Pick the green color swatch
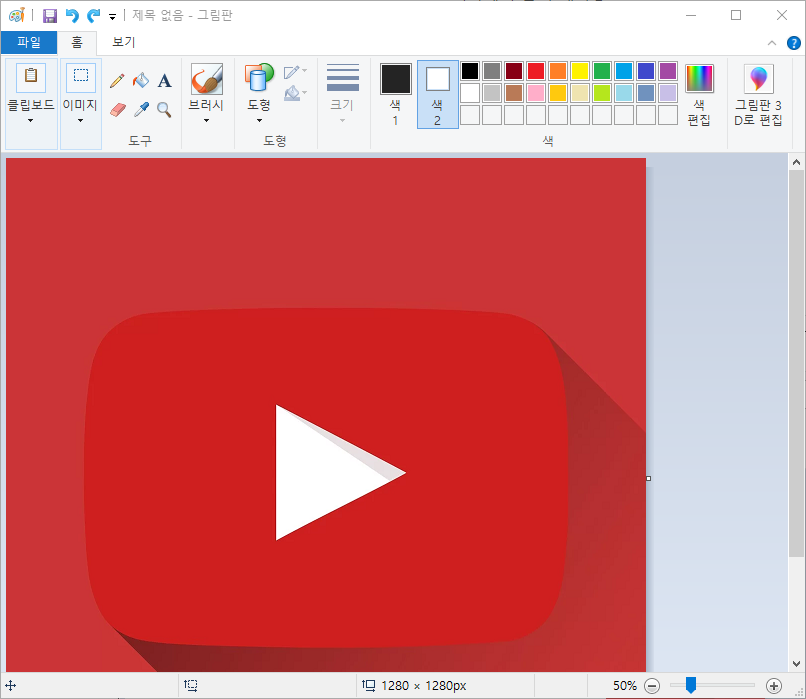This screenshot has height=699, width=806. [x=602, y=71]
